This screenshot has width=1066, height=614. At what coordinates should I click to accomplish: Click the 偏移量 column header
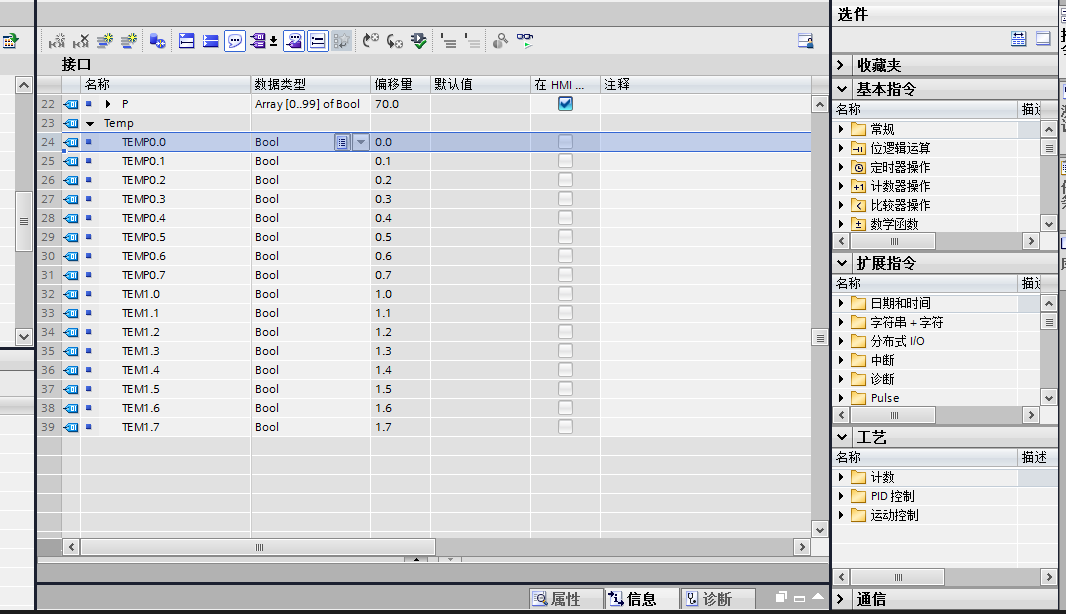(400, 84)
